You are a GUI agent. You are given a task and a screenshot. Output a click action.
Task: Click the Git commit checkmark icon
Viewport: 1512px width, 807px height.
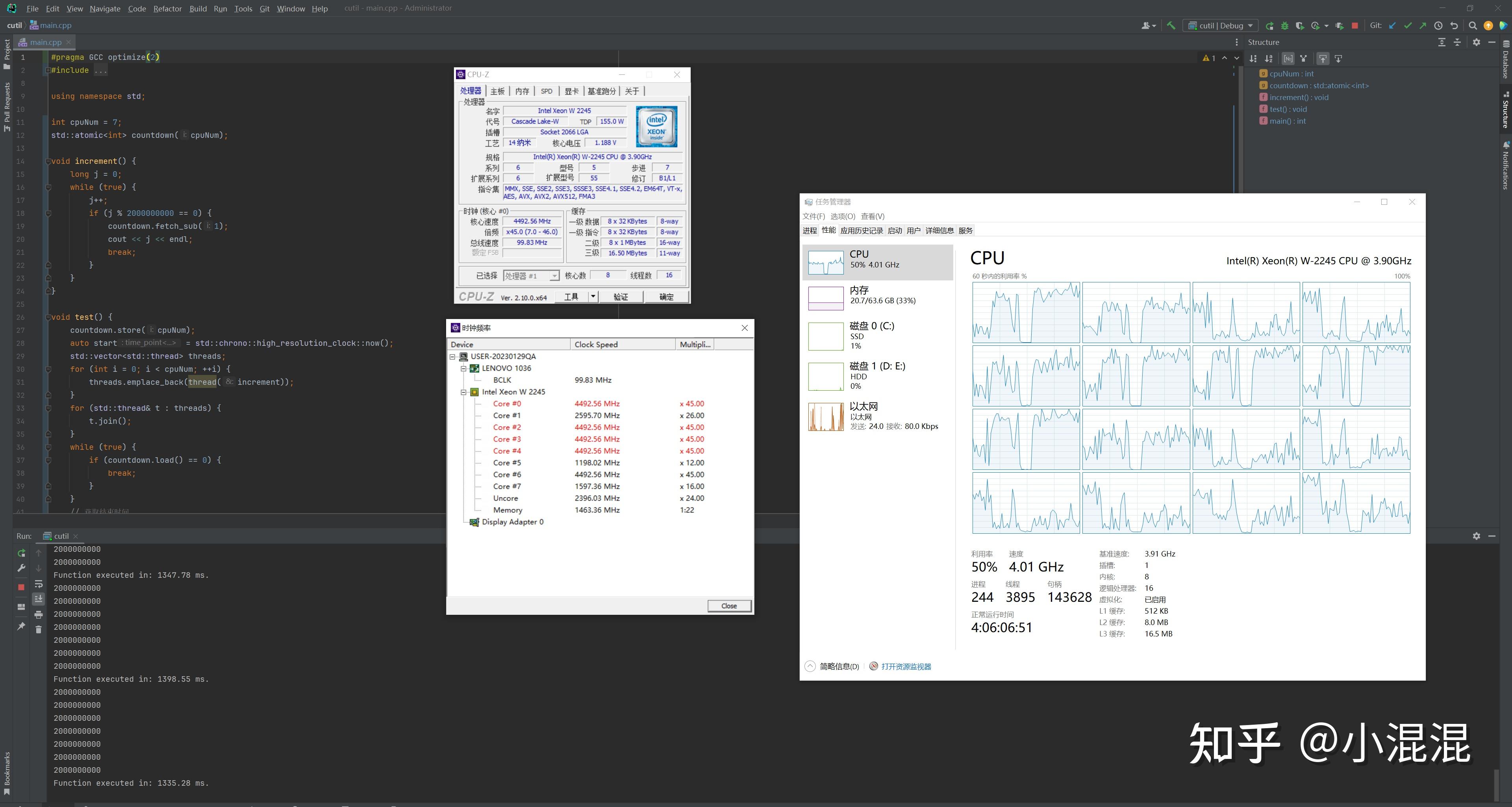tap(1408, 26)
